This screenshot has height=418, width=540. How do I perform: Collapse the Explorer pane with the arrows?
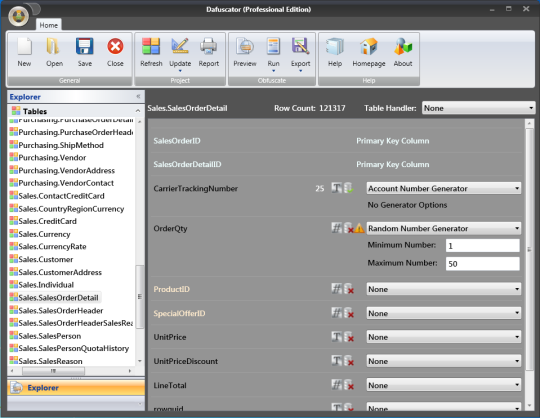(138, 96)
